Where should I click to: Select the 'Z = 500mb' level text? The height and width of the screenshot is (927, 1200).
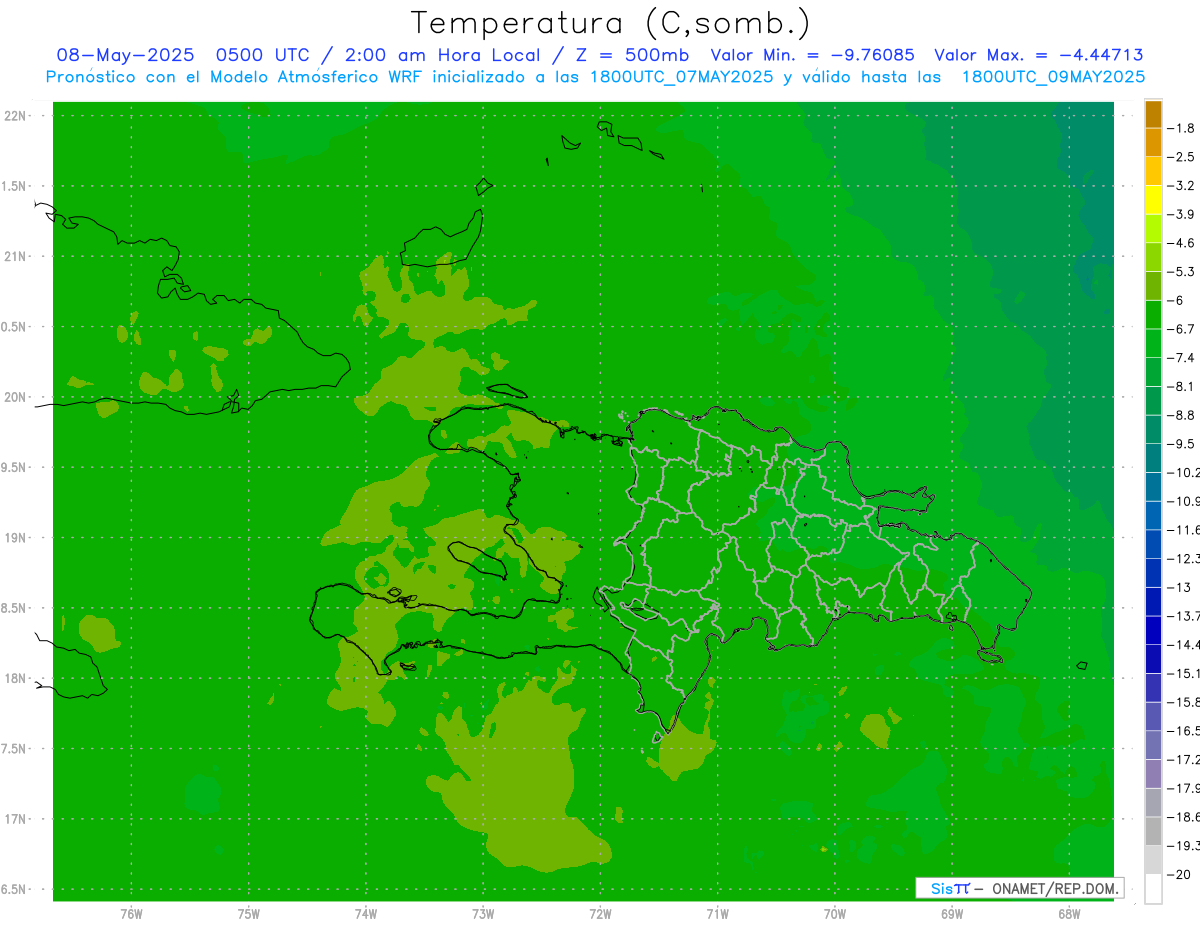click(x=631, y=55)
